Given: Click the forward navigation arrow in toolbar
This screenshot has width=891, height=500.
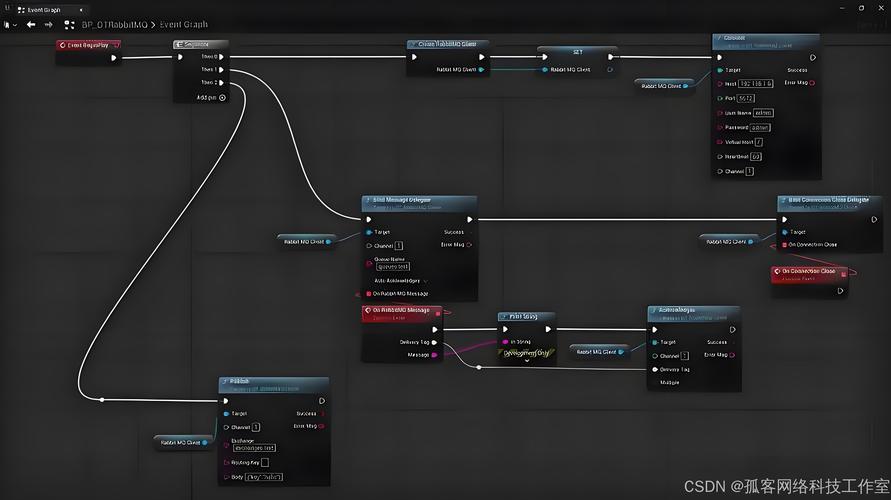Looking at the screenshot, I should 48,24.
